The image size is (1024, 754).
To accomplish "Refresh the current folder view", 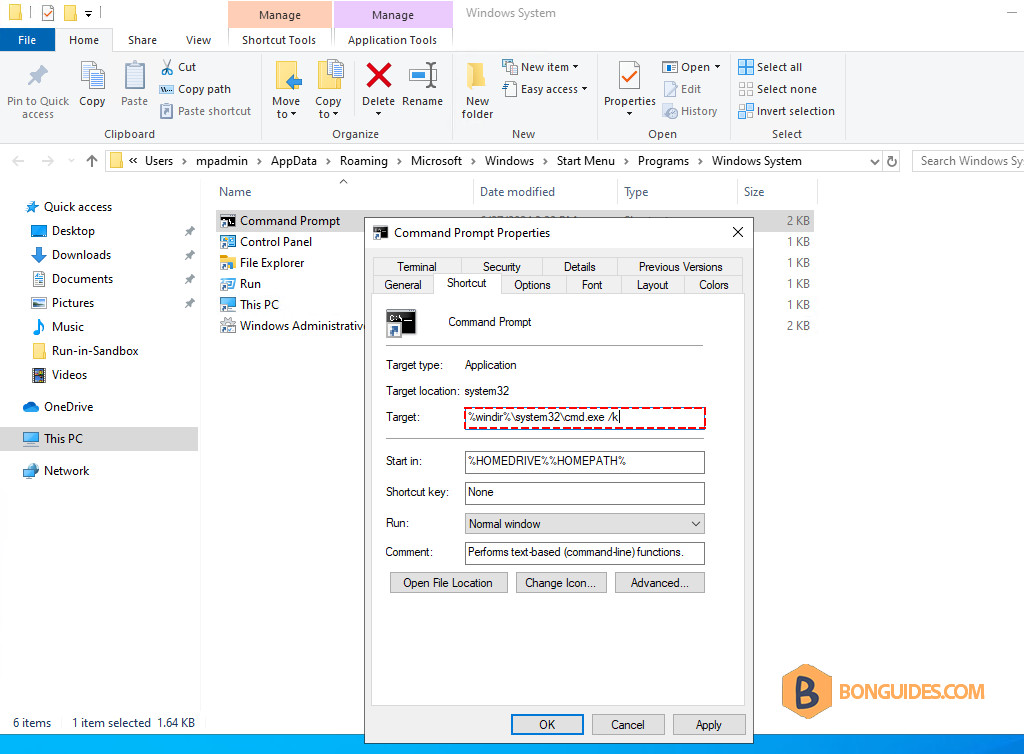I will 892,161.
